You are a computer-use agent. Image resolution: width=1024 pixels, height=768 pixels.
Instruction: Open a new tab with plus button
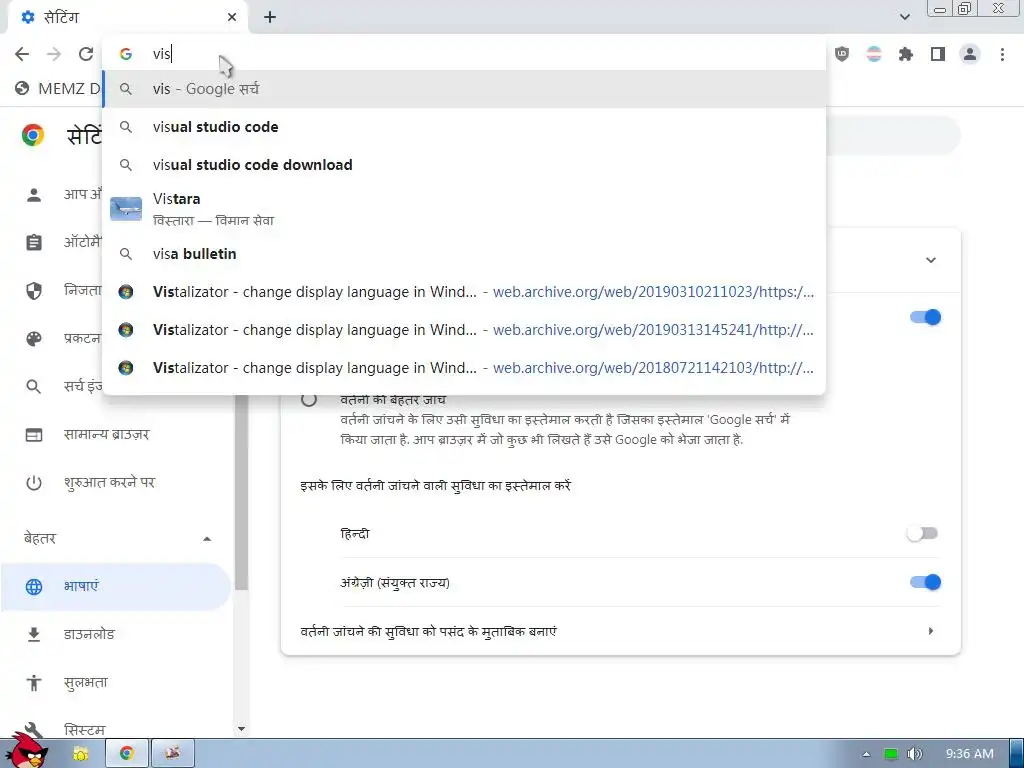pyautogui.click(x=270, y=18)
